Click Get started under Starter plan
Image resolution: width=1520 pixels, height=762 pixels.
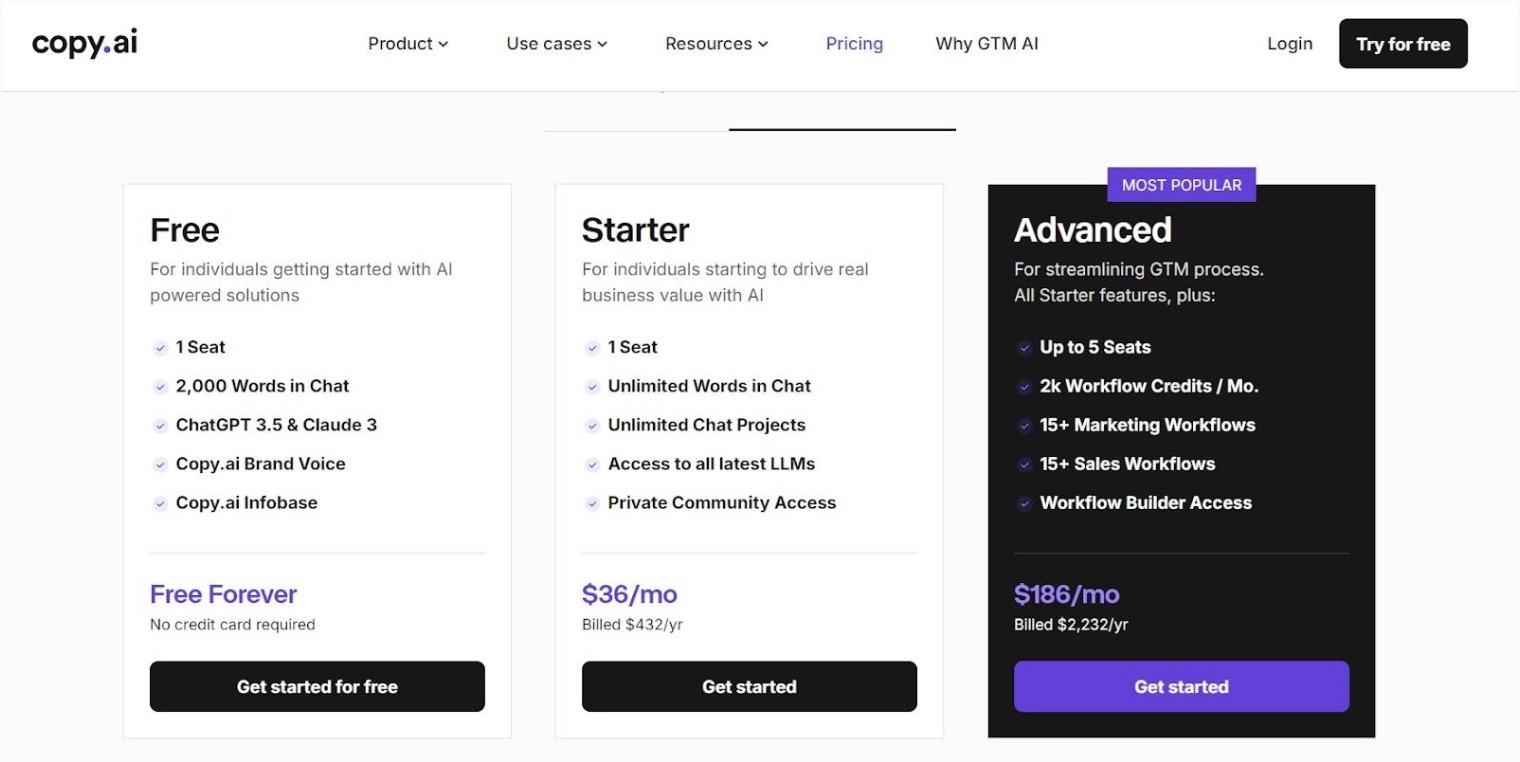pyautogui.click(x=749, y=687)
